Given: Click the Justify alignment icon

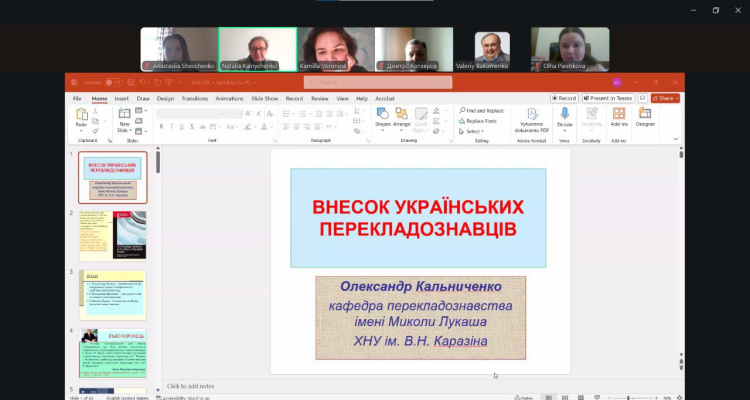Looking at the screenshot, I should point(317,127).
